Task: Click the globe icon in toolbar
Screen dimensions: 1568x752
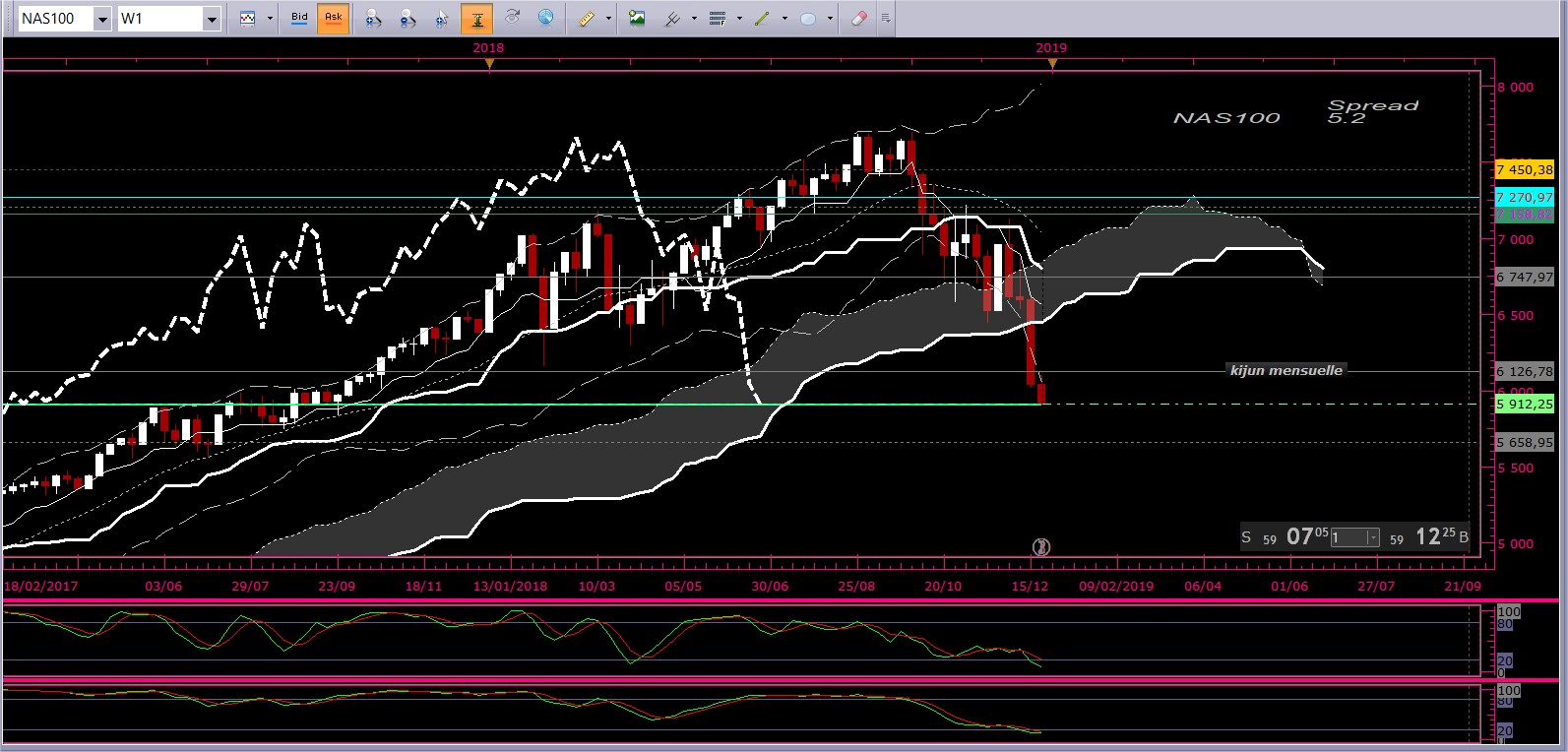Action: pos(545,18)
